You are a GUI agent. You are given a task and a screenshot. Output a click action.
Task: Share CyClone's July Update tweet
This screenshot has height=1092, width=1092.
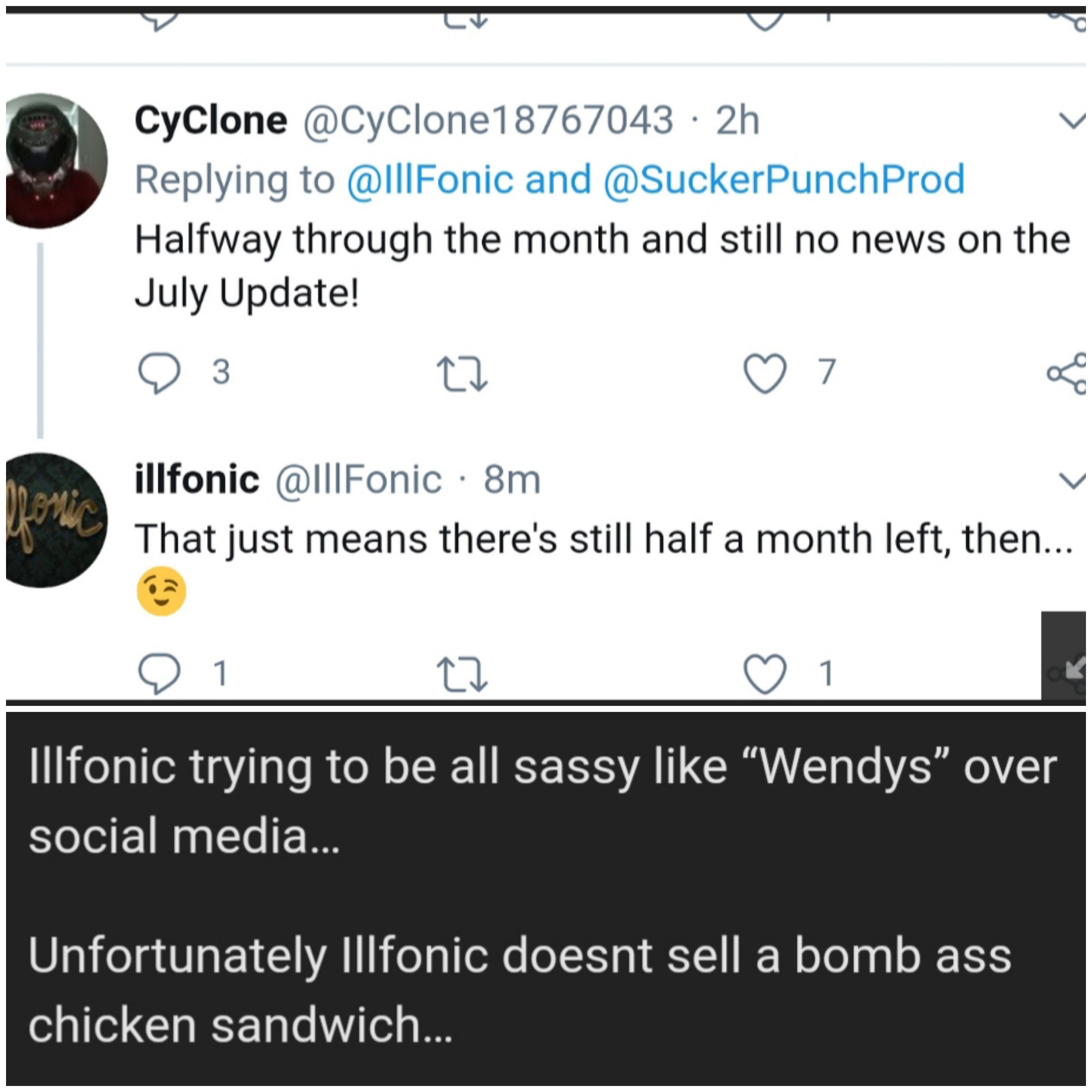coord(1067,374)
